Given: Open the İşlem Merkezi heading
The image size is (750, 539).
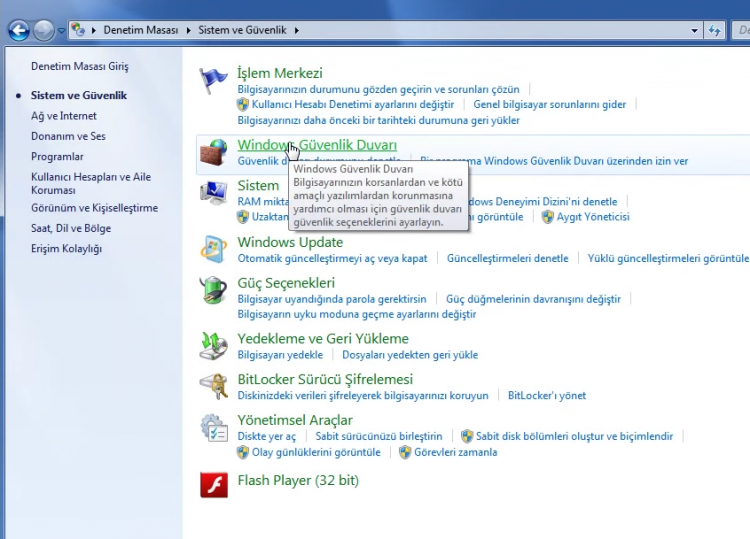Looking at the screenshot, I should tap(280, 73).
